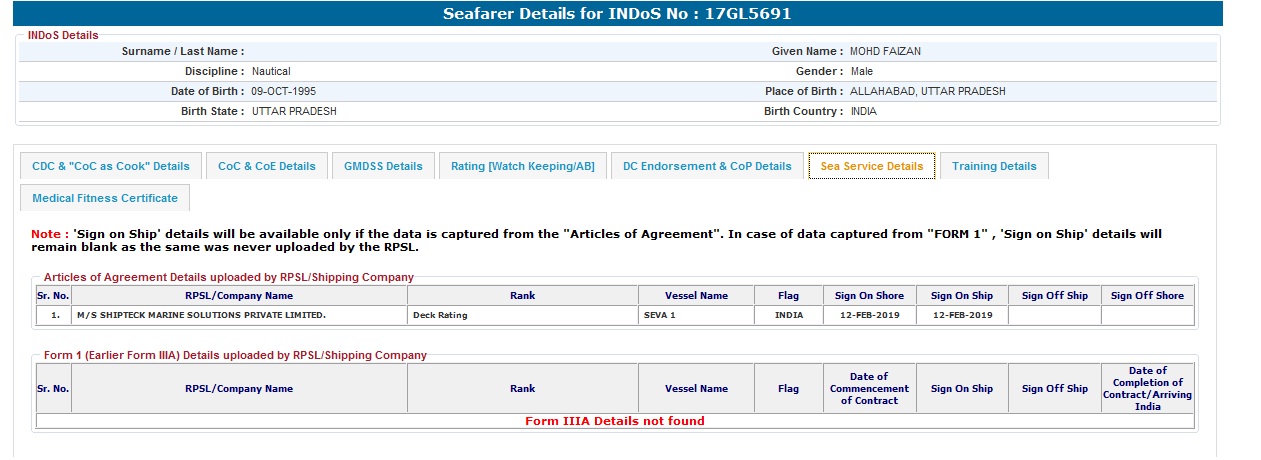Screen dimensions: 1261x460
Task: Click the Sign Off Shore column header
Action: tap(1147, 295)
